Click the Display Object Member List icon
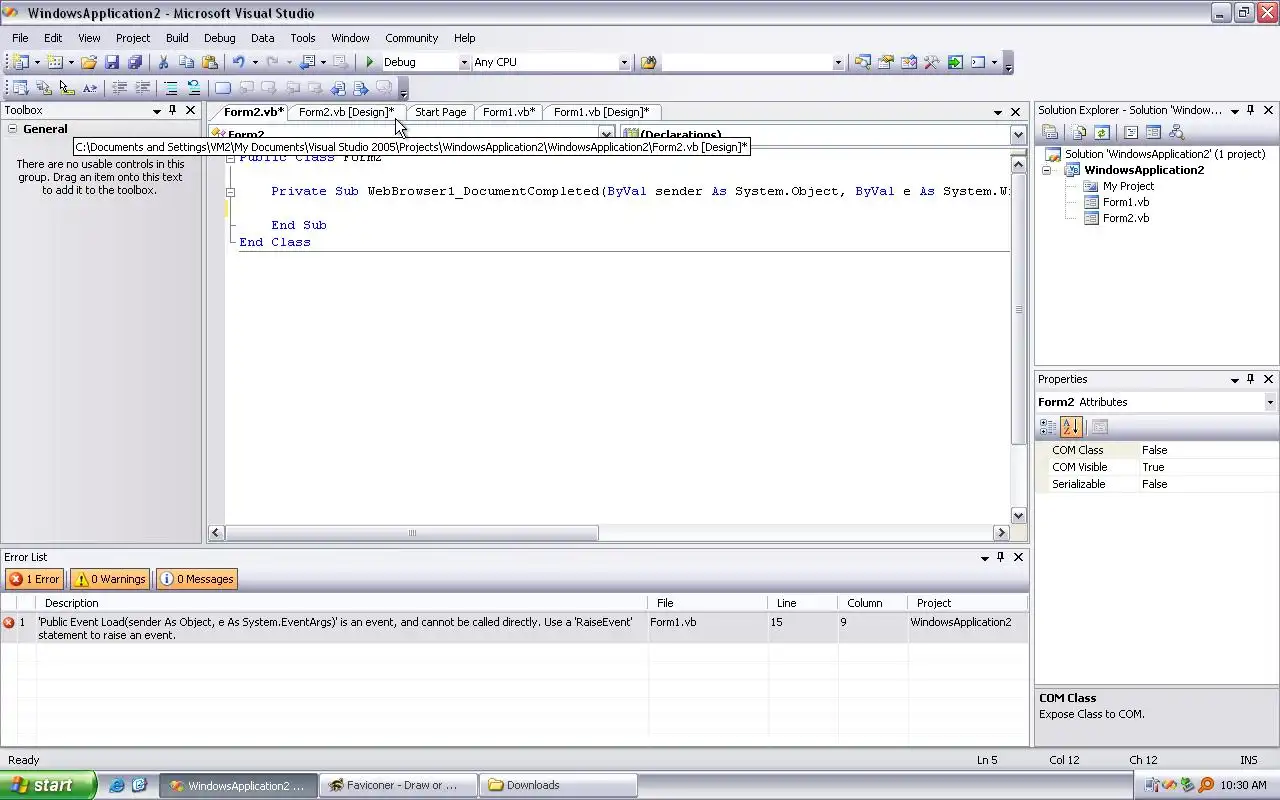This screenshot has height=800, width=1280. (x=20, y=88)
